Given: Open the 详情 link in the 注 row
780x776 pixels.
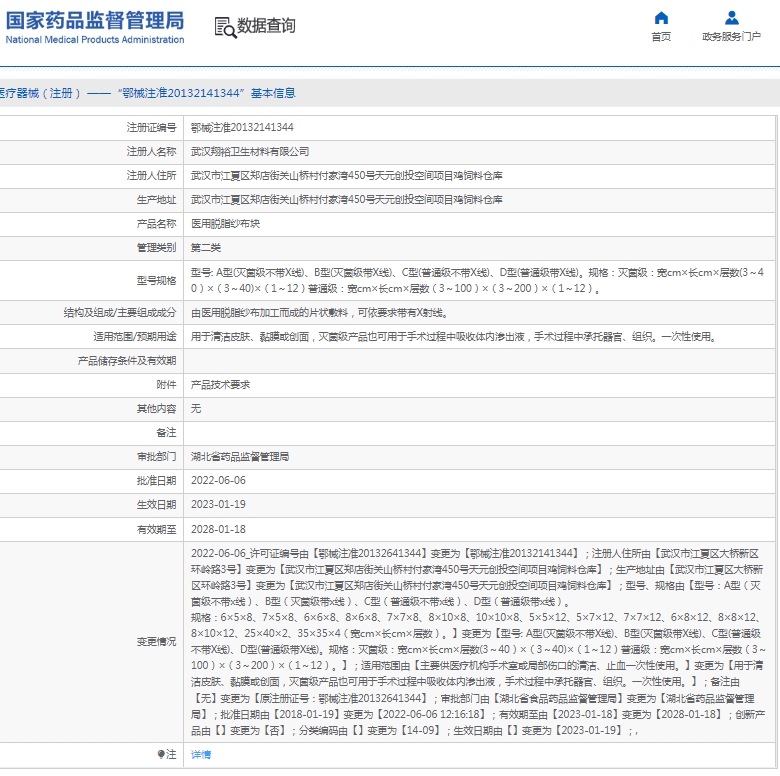Looking at the screenshot, I should coord(201,755).
